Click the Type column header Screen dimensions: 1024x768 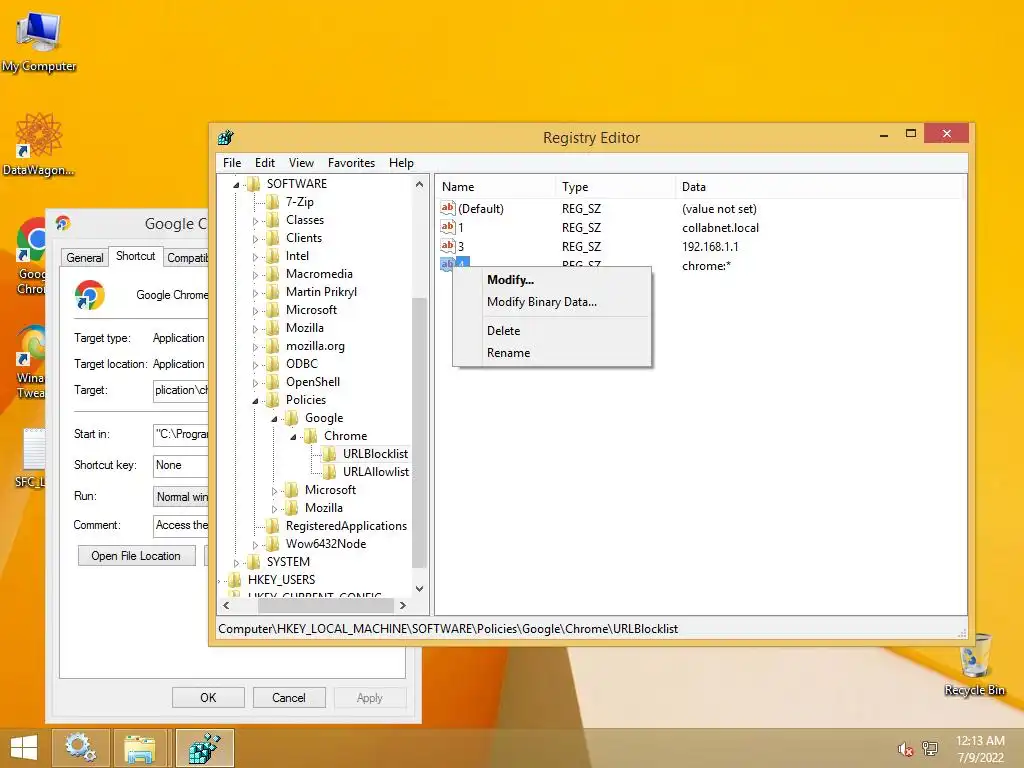tap(615, 187)
